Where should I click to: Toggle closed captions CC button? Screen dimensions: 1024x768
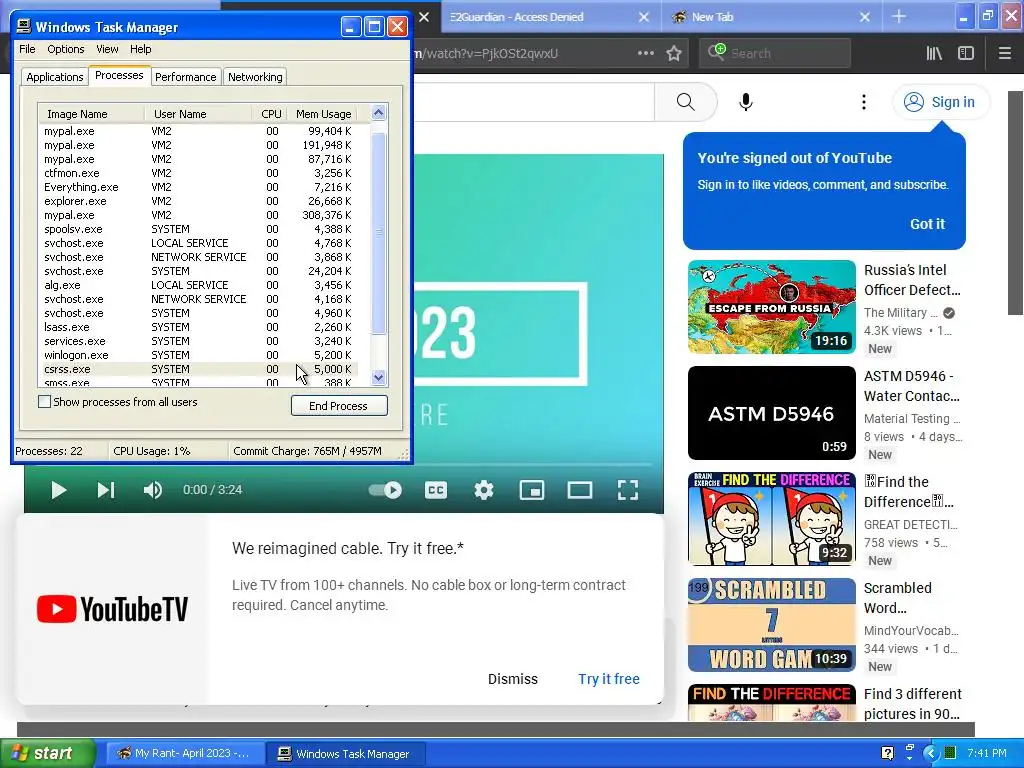pos(436,490)
